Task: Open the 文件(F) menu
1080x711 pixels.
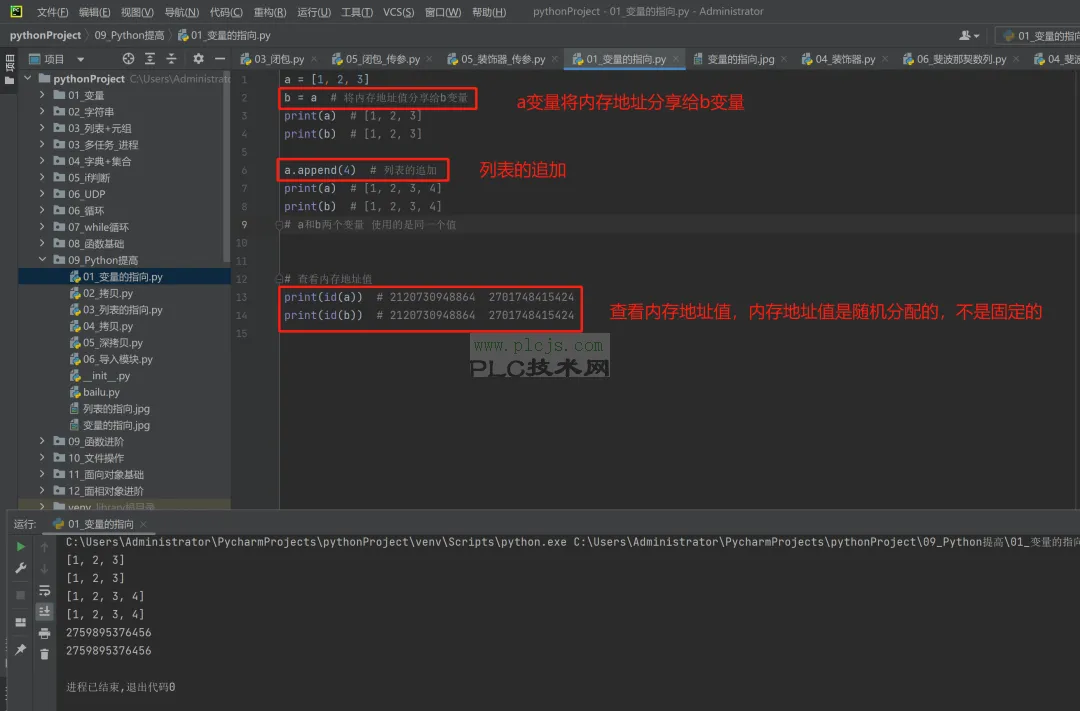Action: [52, 12]
